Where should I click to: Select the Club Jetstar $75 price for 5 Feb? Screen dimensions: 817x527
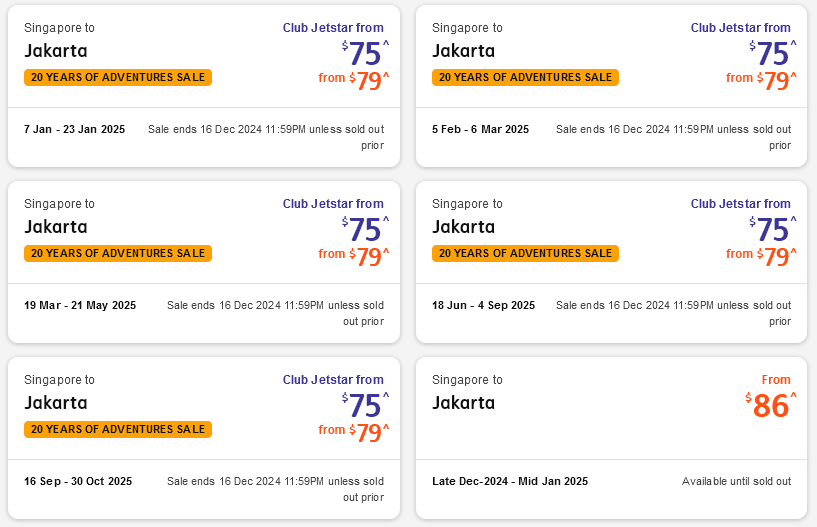(772, 52)
